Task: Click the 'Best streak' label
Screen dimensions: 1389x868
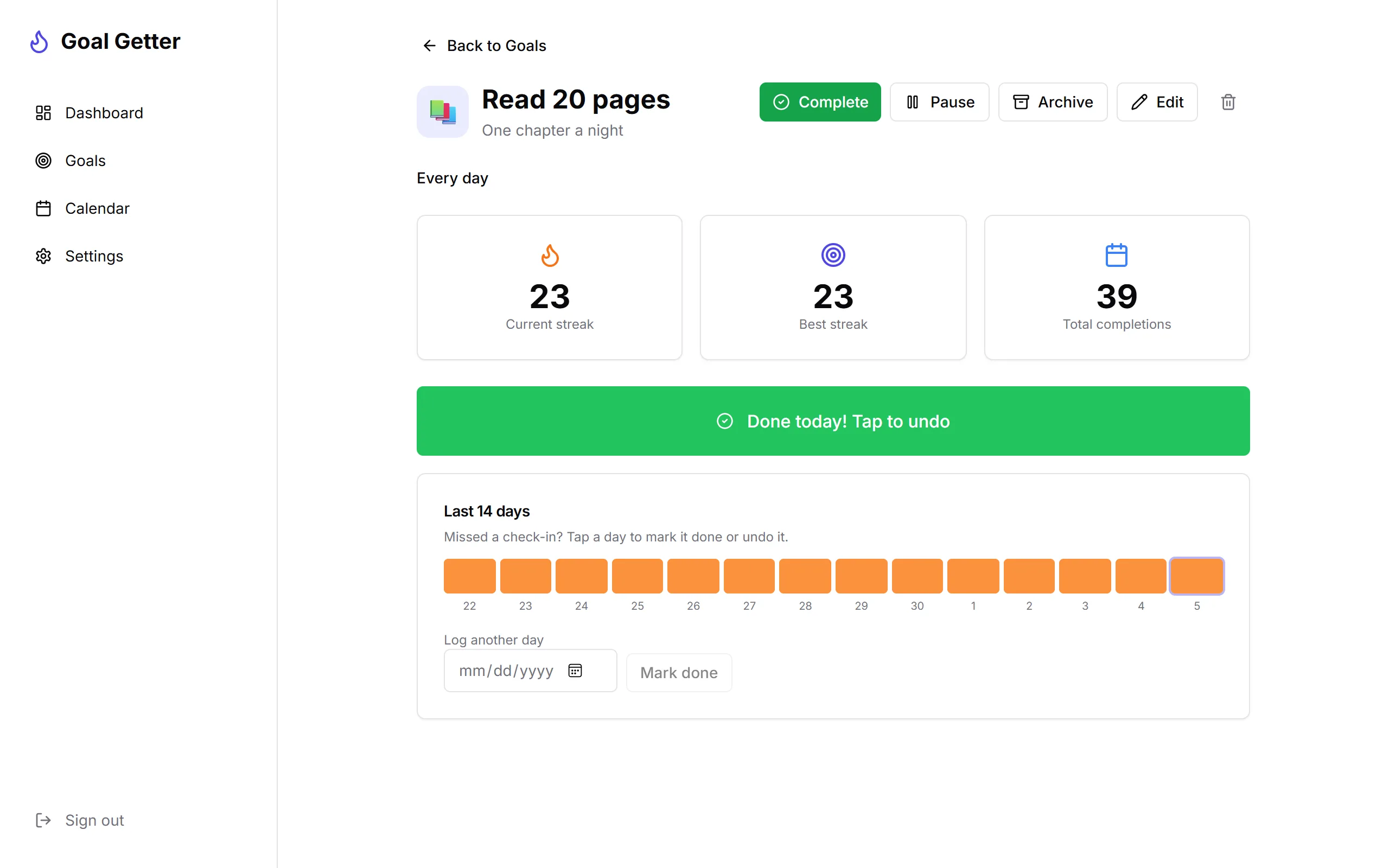Action: (x=833, y=324)
